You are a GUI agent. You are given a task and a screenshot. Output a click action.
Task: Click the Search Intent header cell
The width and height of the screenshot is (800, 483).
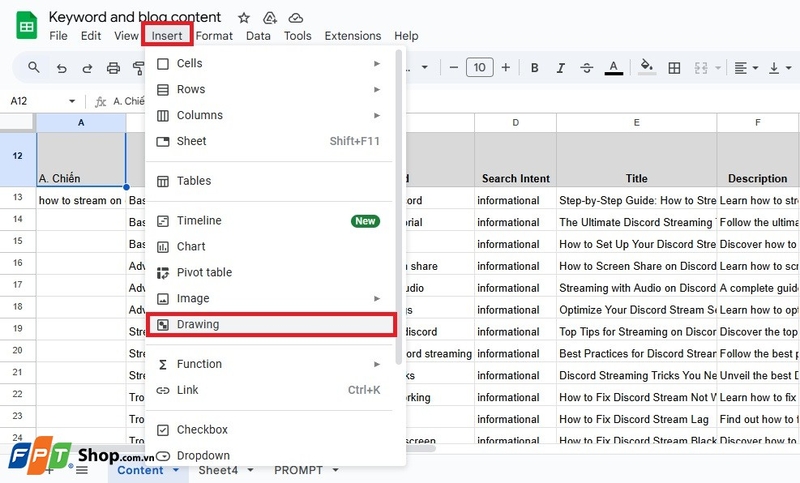pyautogui.click(x=515, y=160)
